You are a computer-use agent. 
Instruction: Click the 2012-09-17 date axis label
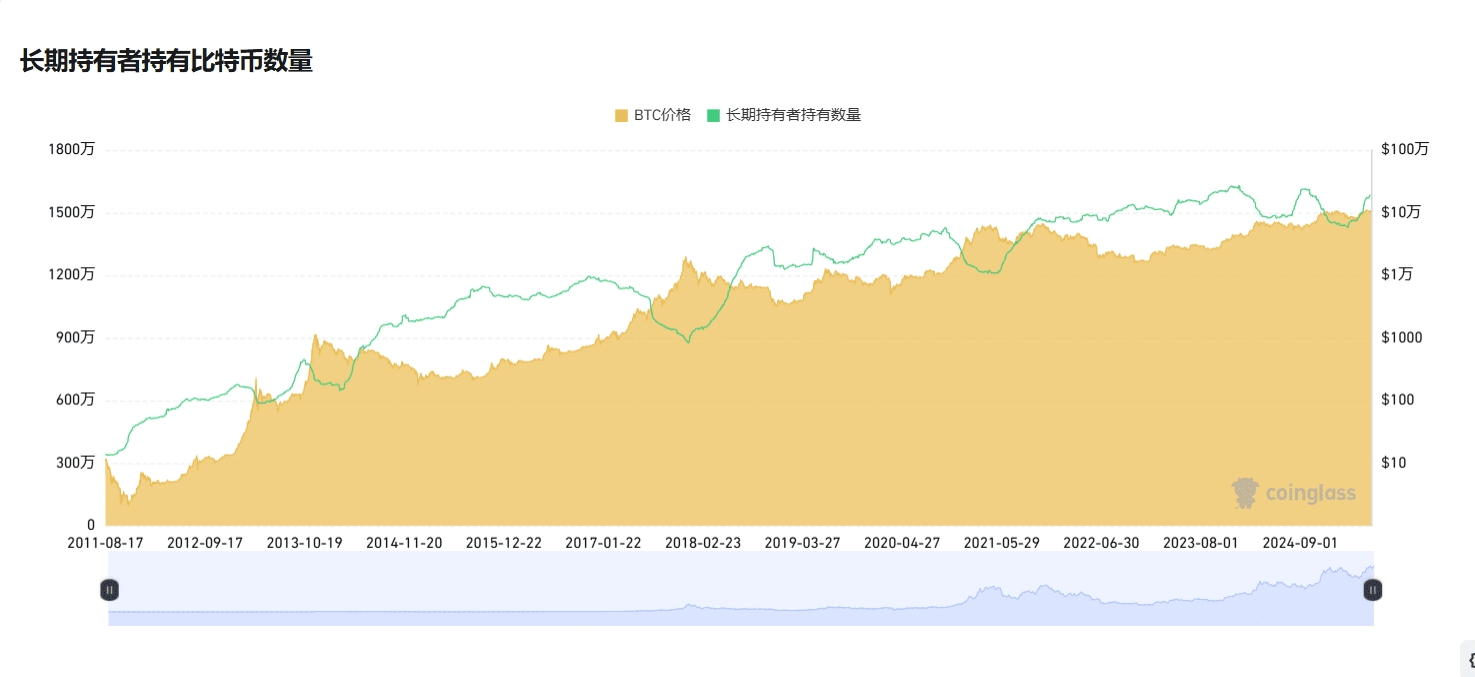click(x=205, y=543)
